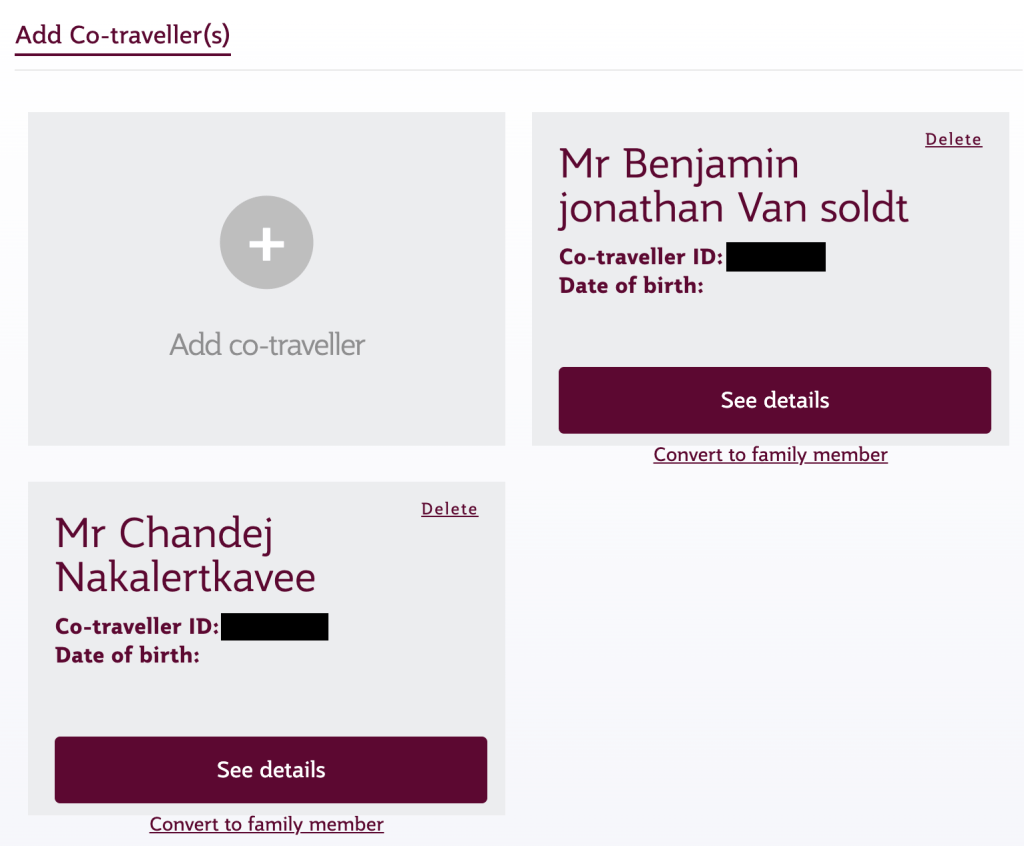This screenshot has width=1024, height=846.
Task: Click the redacted ID box on Benjamin's card
Action: (x=776, y=257)
